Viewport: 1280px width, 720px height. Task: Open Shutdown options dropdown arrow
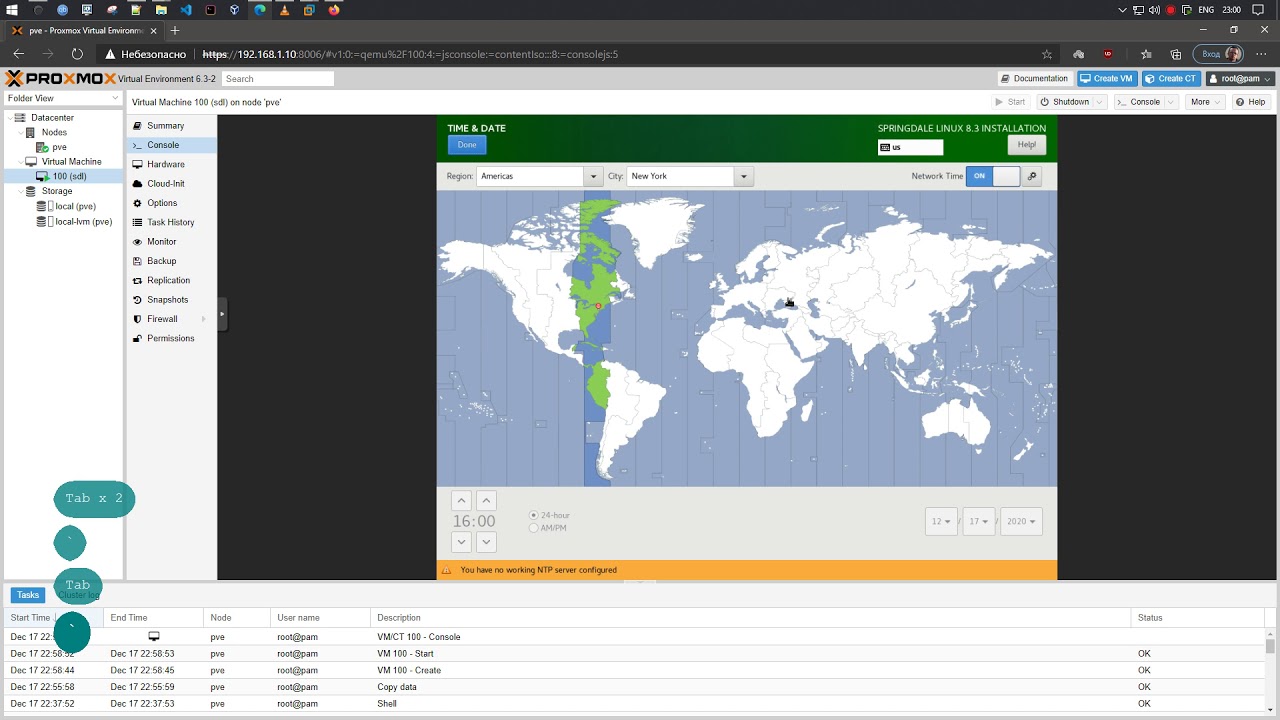click(1100, 102)
